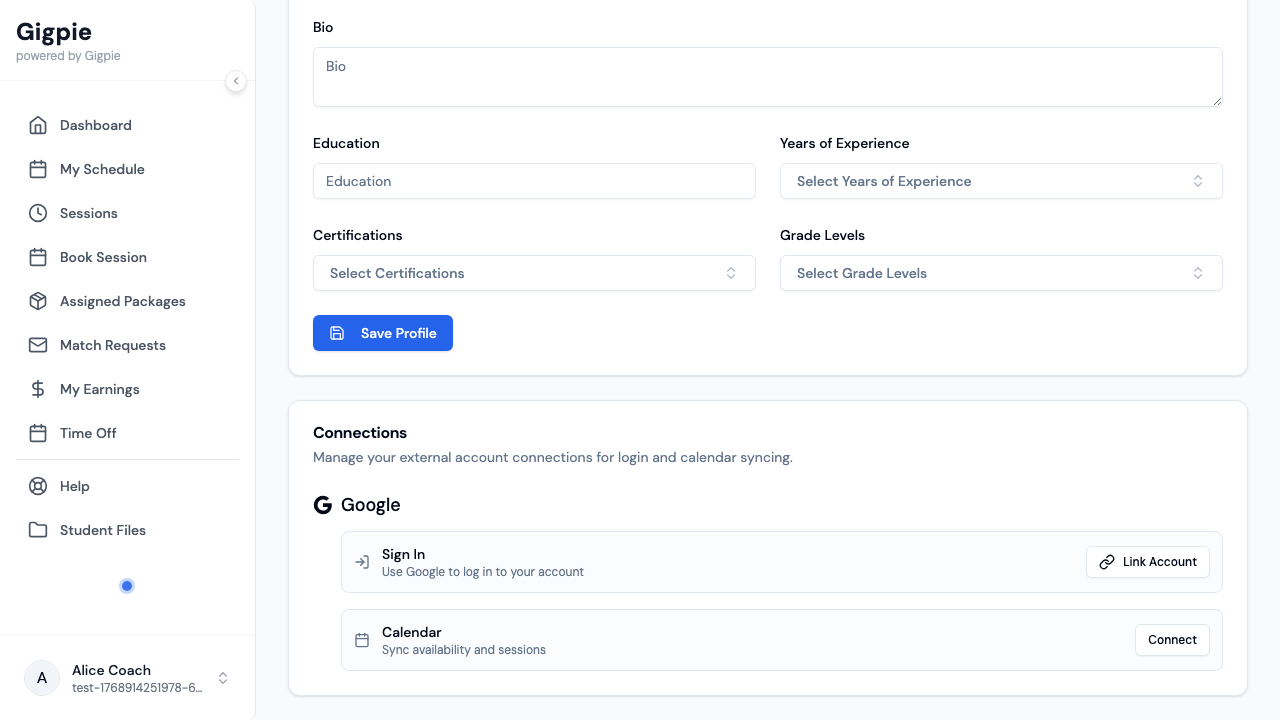Screen dimensions: 1280x720
Task: Focus the Education input field
Action: pyautogui.click(x=534, y=181)
